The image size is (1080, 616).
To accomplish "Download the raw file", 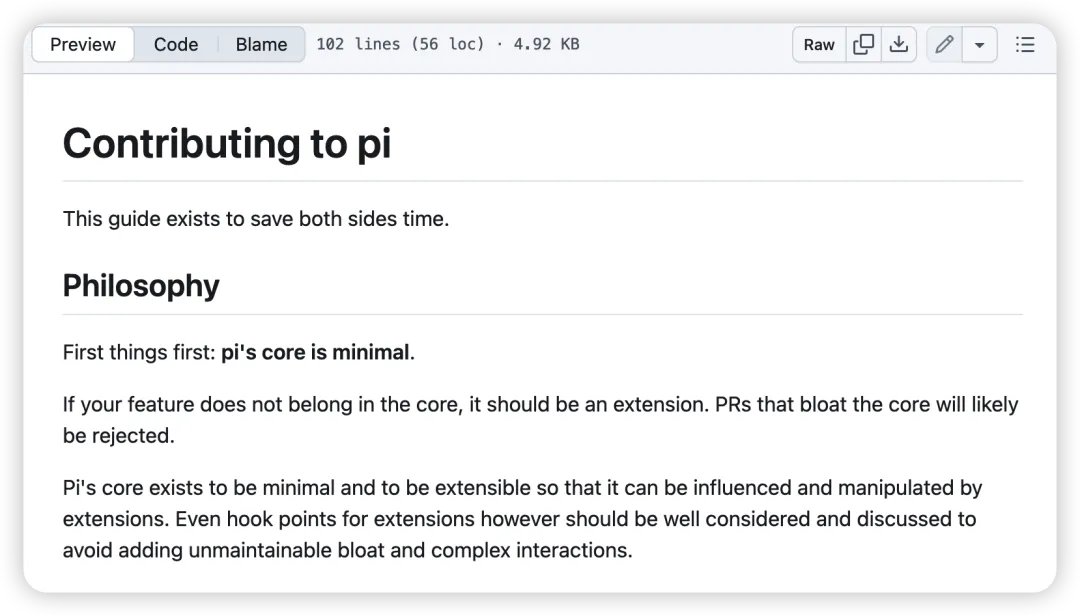I will (x=898, y=45).
